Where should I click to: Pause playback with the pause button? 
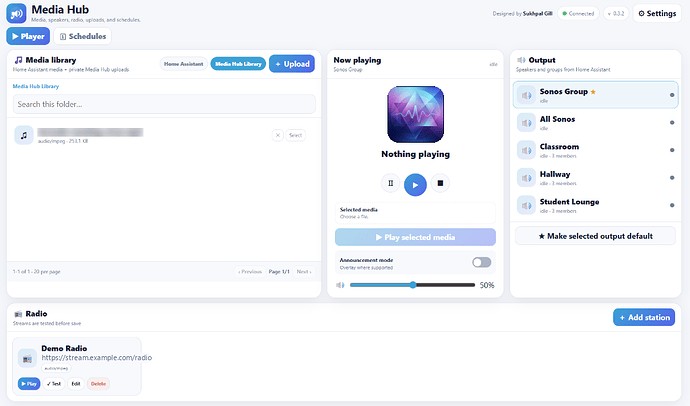click(390, 183)
